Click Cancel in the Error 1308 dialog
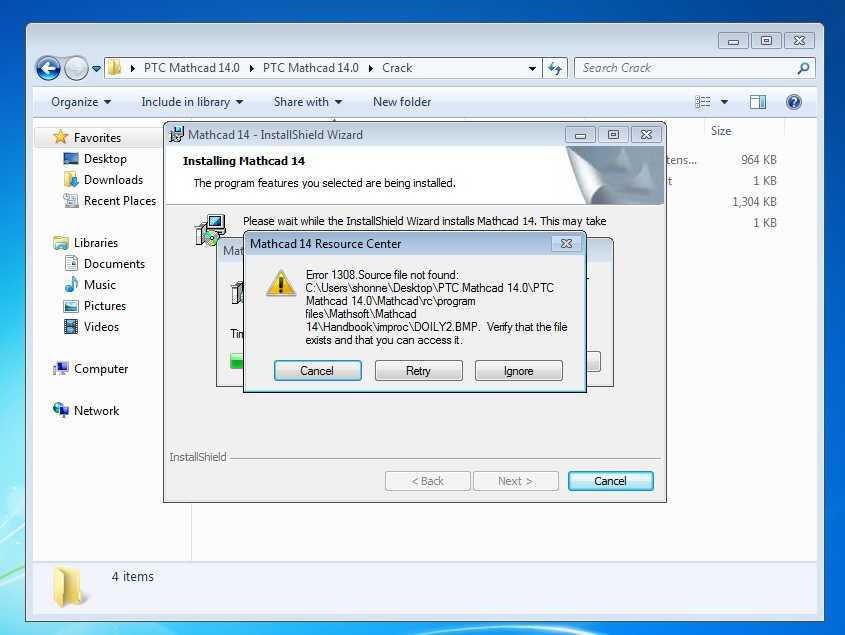This screenshot has width=845, height=635. click(x=317, y=371)
